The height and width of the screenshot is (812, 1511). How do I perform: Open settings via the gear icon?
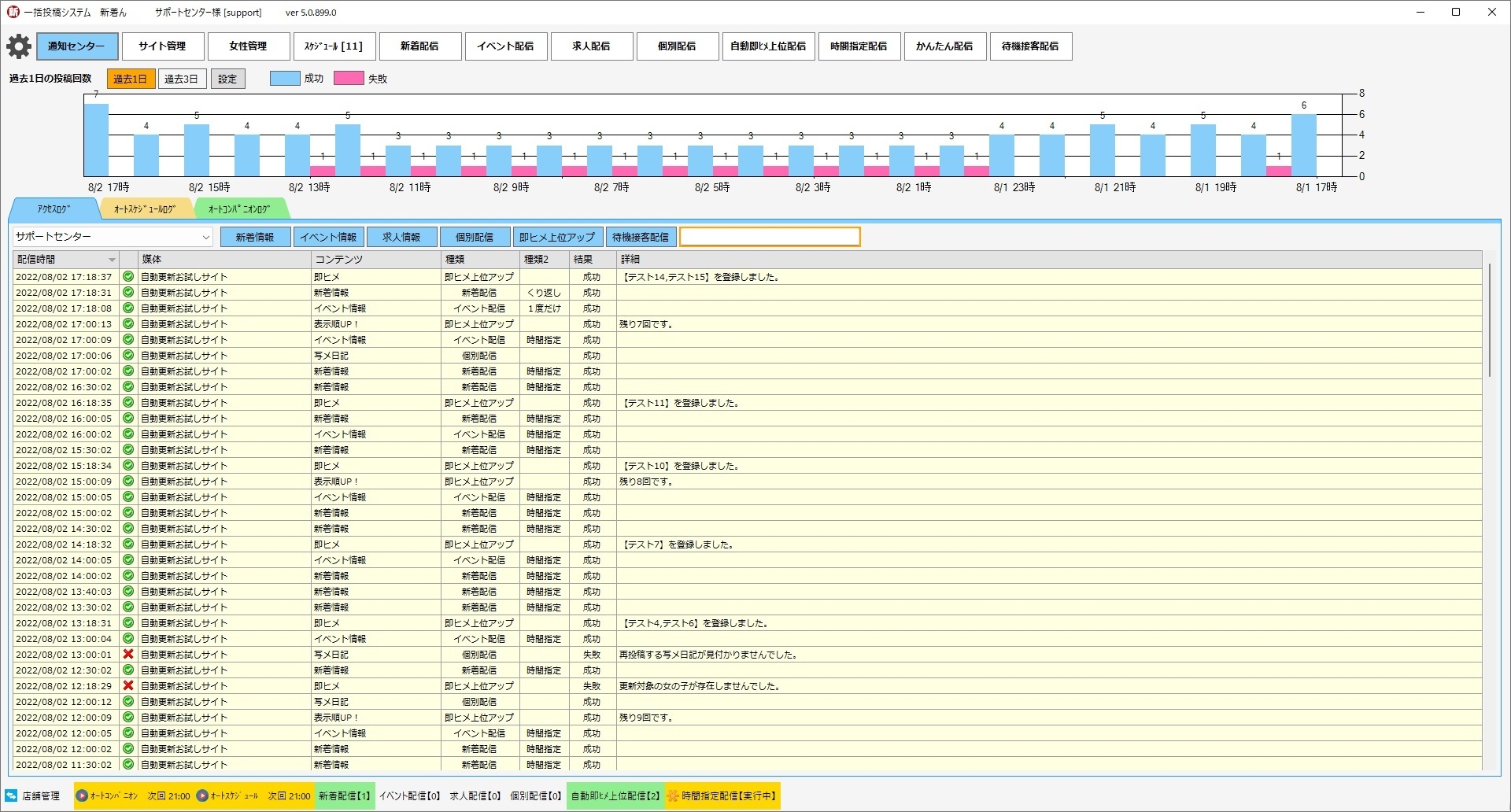click(x=19, y=46)
